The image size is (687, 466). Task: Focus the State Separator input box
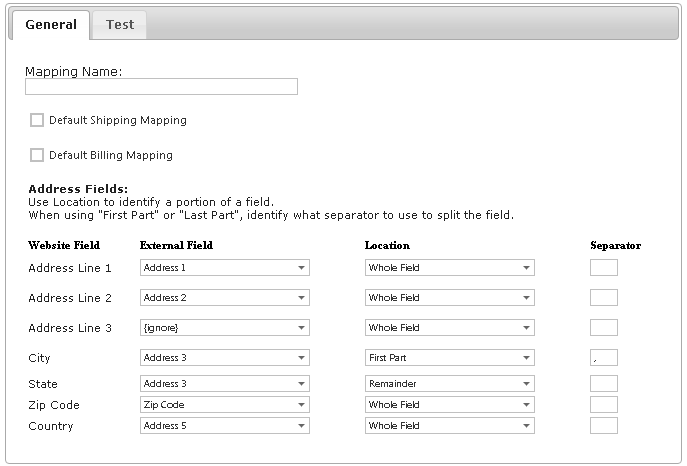pos(604,384)
